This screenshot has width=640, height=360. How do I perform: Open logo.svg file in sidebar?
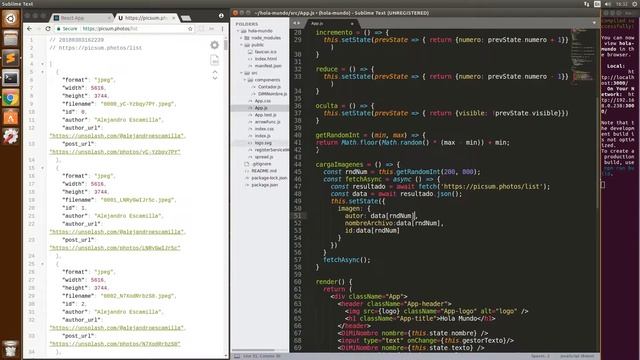click(263, 143)
